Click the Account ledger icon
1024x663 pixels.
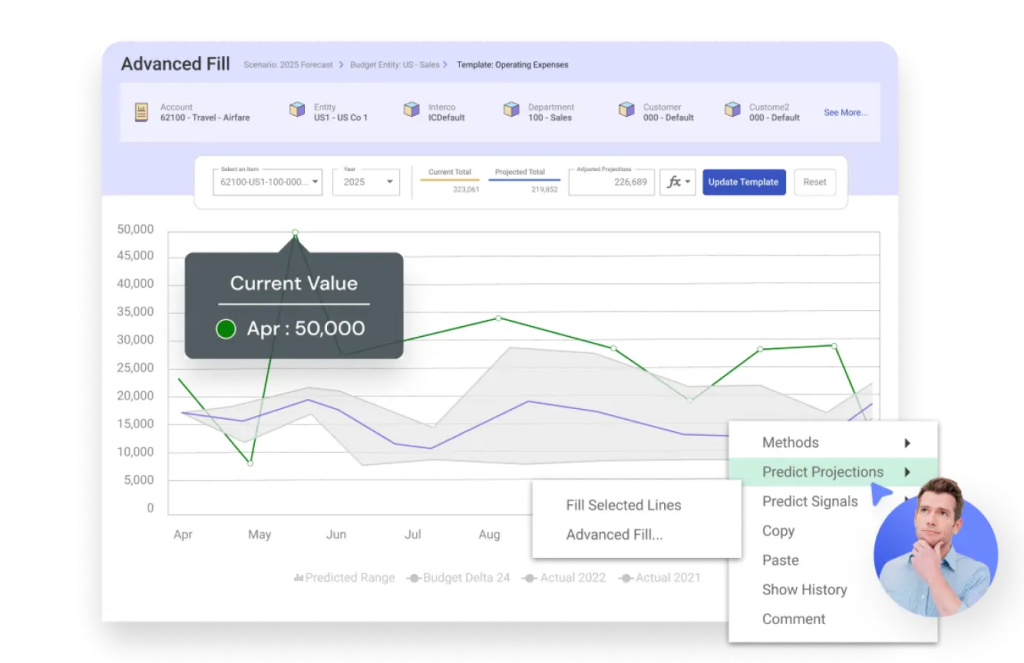(x=141, y=112)
